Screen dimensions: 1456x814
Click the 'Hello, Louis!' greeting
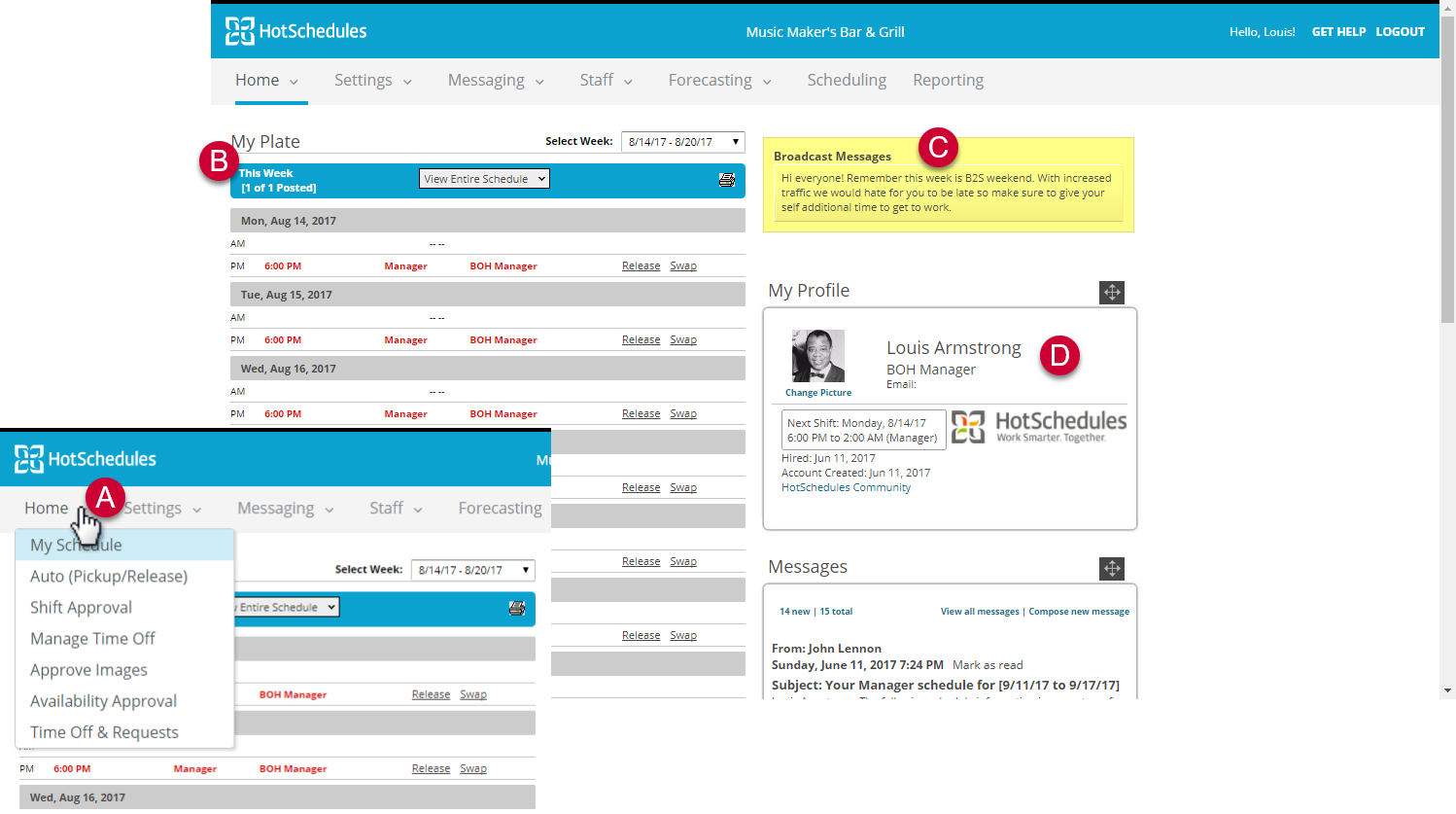(1262, 32)
